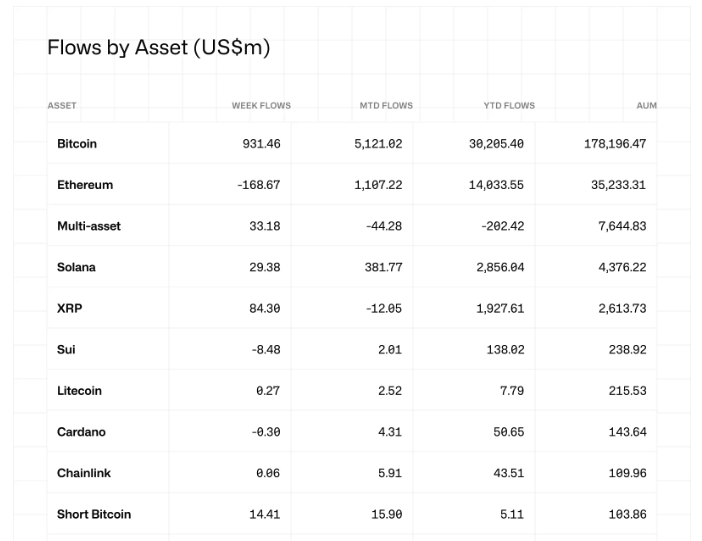This screenshot has height=541, width=702.
Task: Click Short Bitcoin MTD flows value 15.90
Action: coord(387,515)
